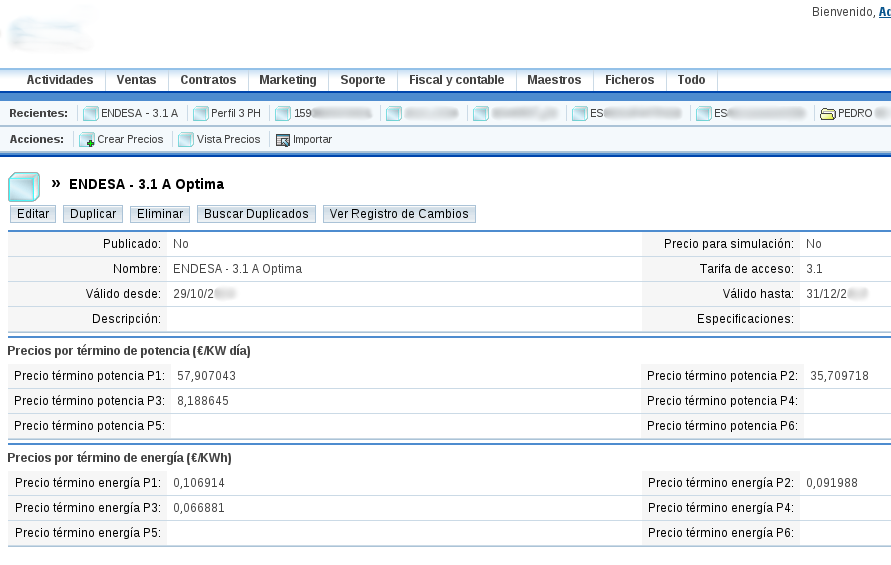Image resolution: width=891 pixels, height=565 pixels.
Task: Click the Eliminar button
Action: pos(160,214)
